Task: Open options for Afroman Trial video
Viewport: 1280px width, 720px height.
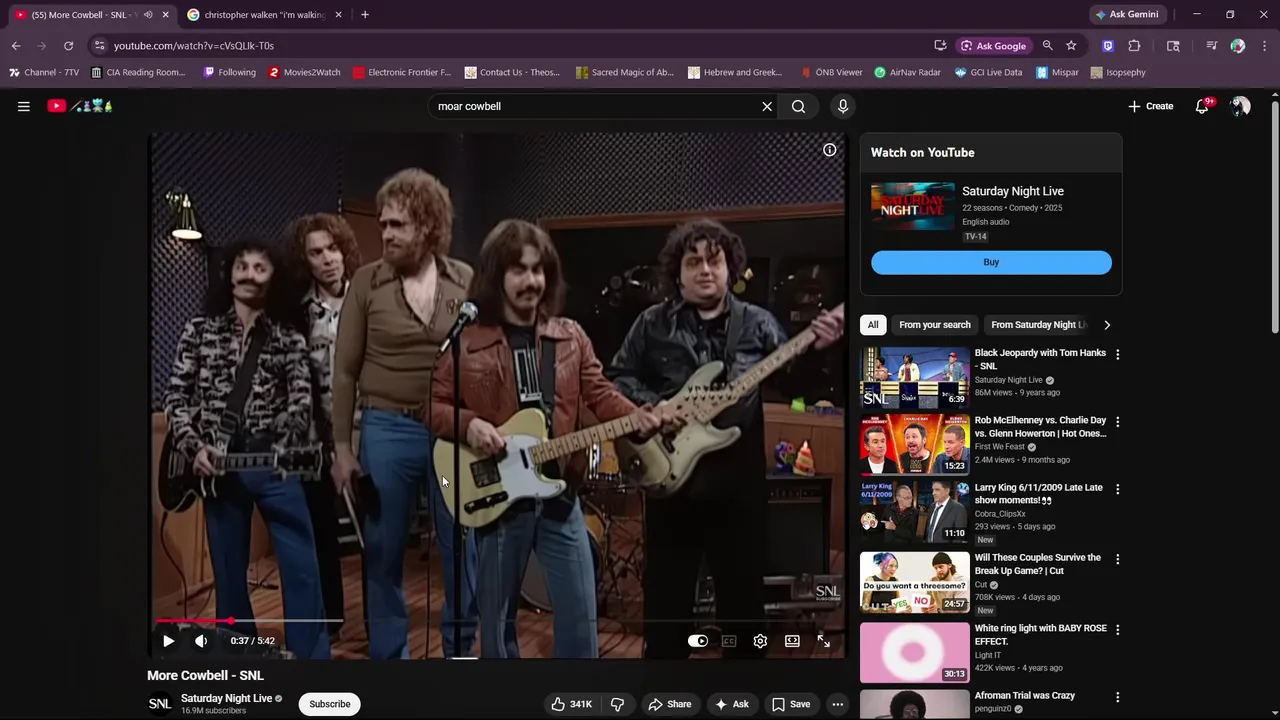Action: coord(1117,697)
